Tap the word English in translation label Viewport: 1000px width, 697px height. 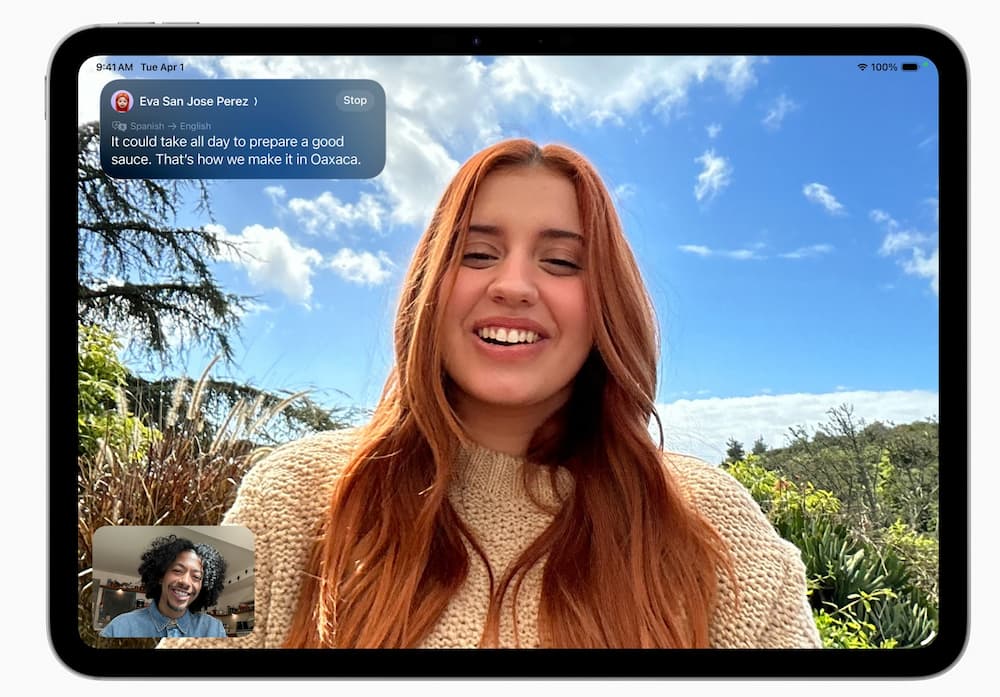pos(195,126)
